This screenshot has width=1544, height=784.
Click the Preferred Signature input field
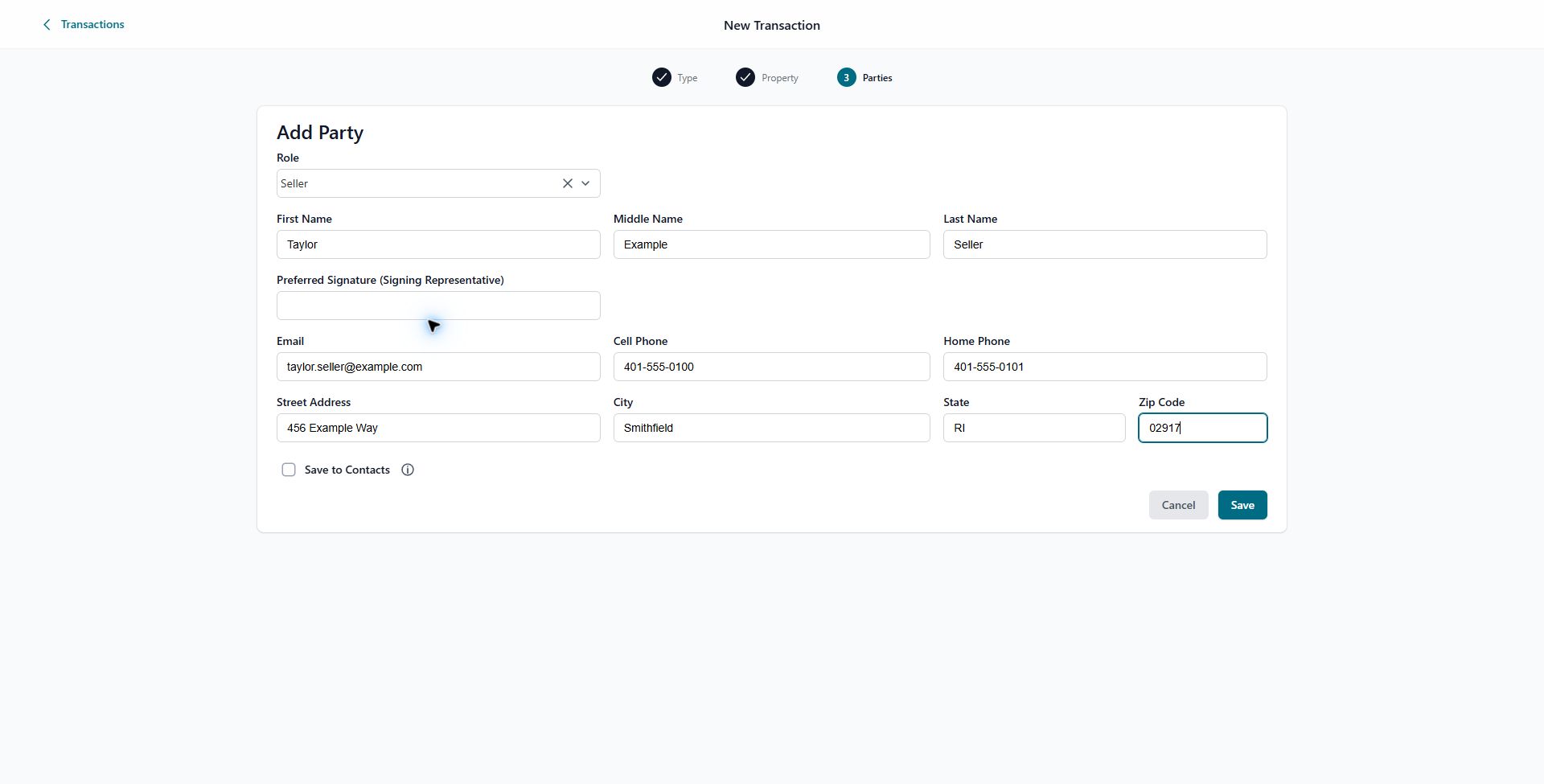pos(438,306)
